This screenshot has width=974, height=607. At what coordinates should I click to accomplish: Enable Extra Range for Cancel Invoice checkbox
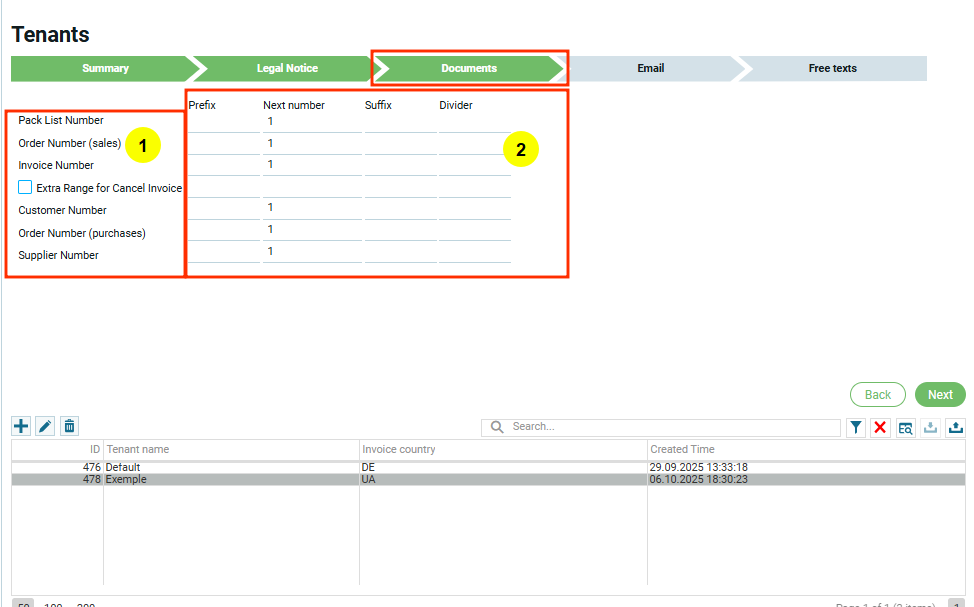[x=26, y=187]
